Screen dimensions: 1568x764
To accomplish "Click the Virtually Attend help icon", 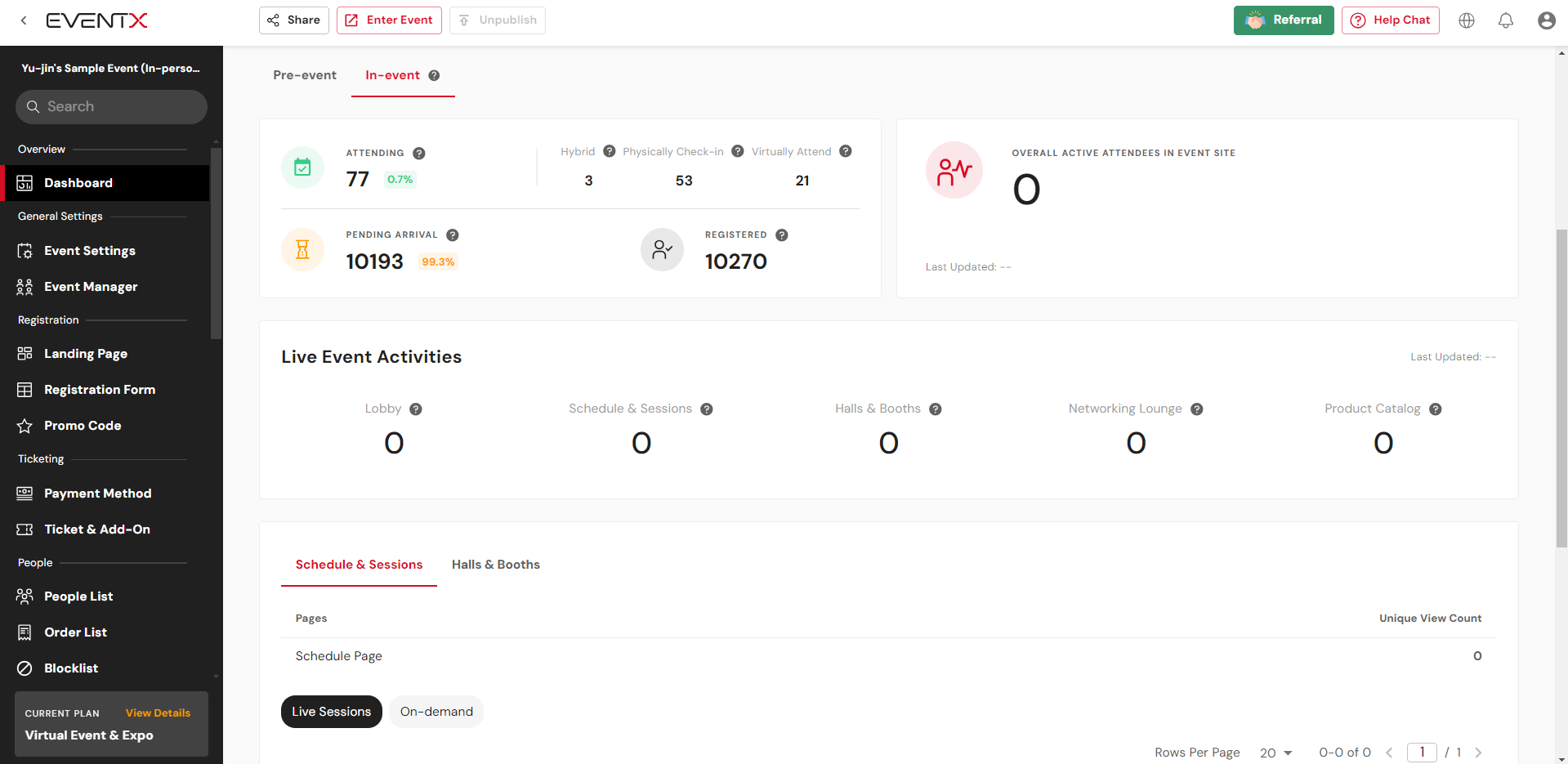I will (x=846, y=151).
